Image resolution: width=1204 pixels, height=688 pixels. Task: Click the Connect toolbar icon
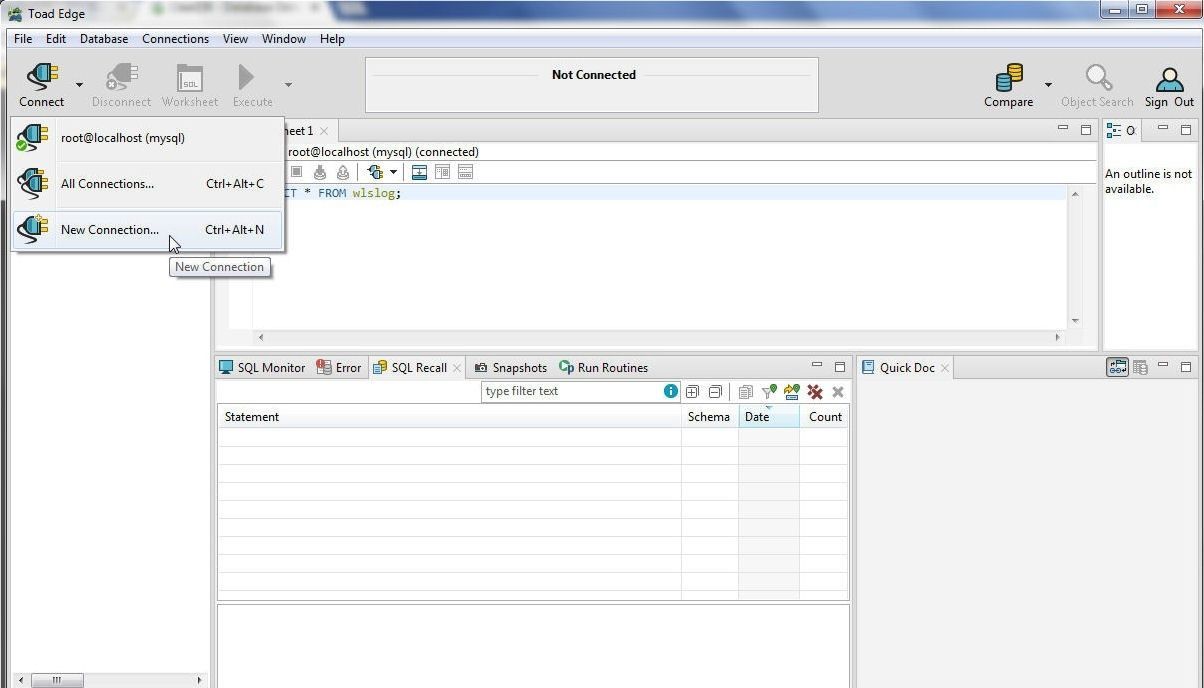41,78
